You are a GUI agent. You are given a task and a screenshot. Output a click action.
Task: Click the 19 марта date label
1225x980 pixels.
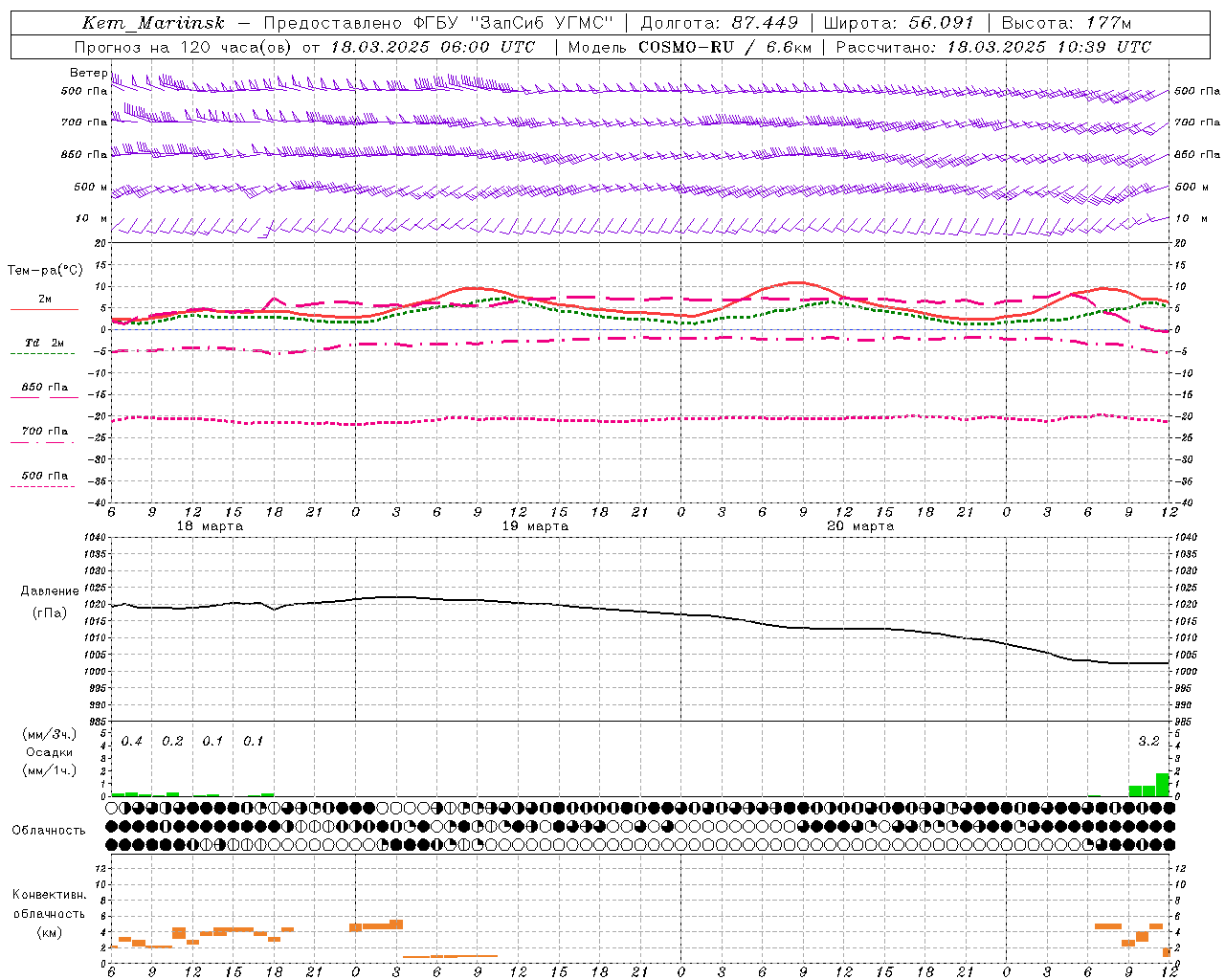tap(536, 526)
